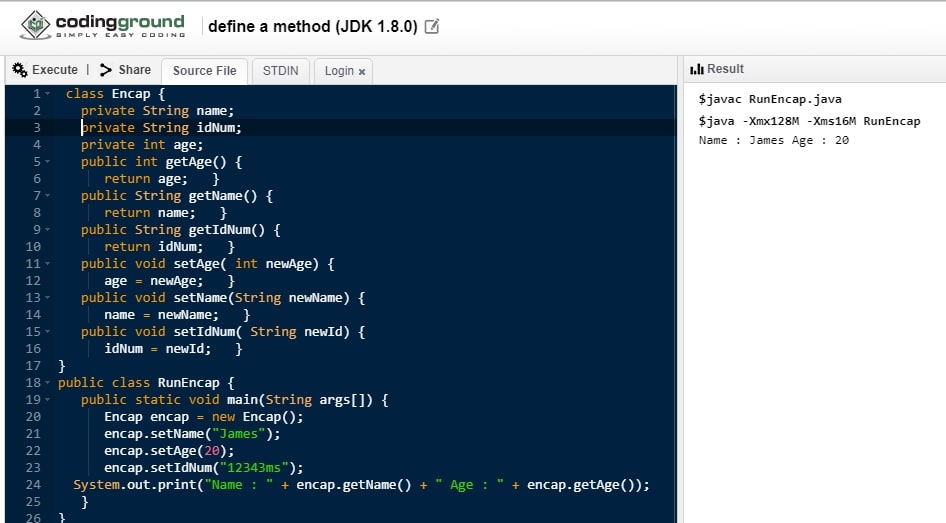
Task: Collapse the getIdNum fold arrow on line 9
Action: pyautogui.click(x=47, y=230)
